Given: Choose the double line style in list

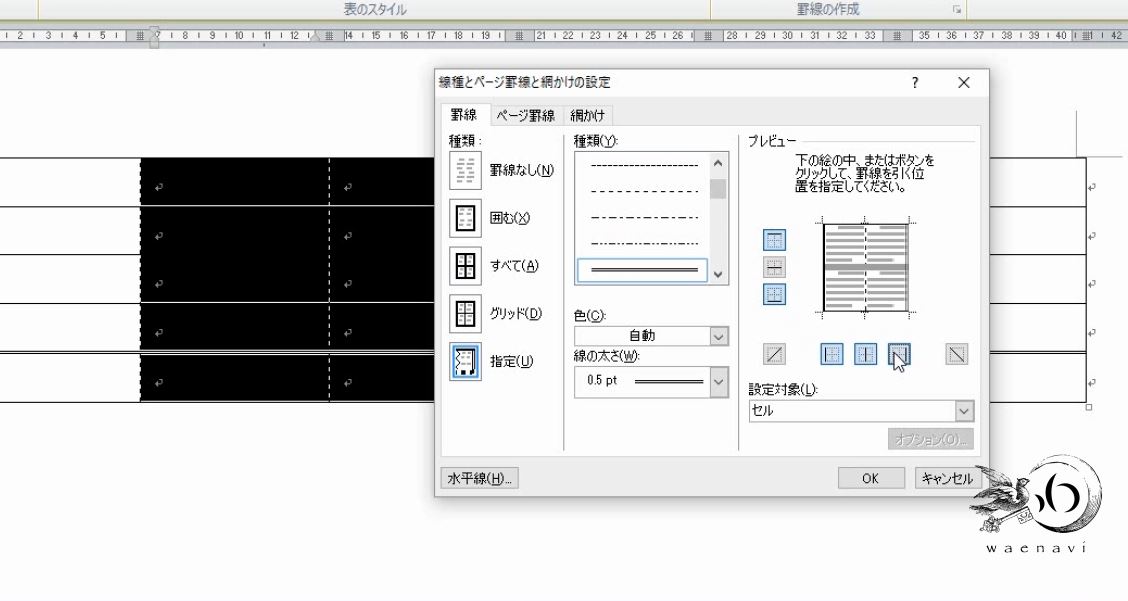Looking at the screenshot, I should point(642,271).
